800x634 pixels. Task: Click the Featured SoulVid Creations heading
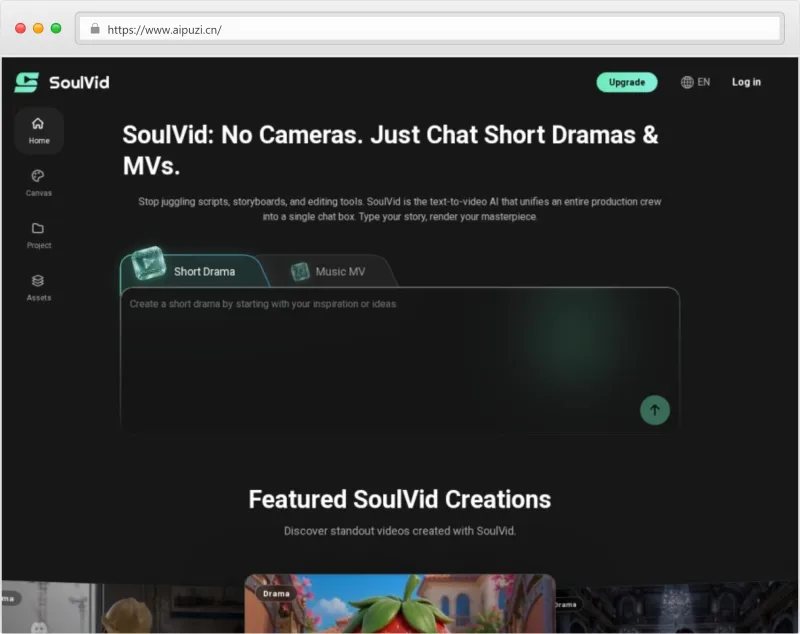click(399, 499)
